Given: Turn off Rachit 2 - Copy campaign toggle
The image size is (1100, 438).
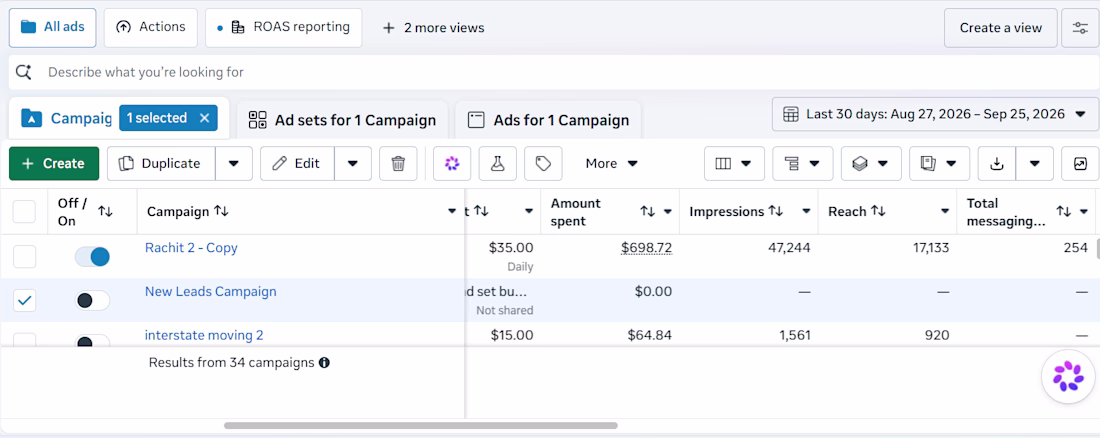Looking at the screenshot, I should pos(93,257).
